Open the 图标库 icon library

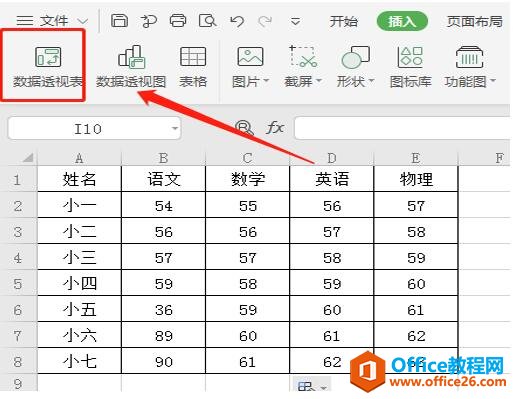[x=411, y=67]
